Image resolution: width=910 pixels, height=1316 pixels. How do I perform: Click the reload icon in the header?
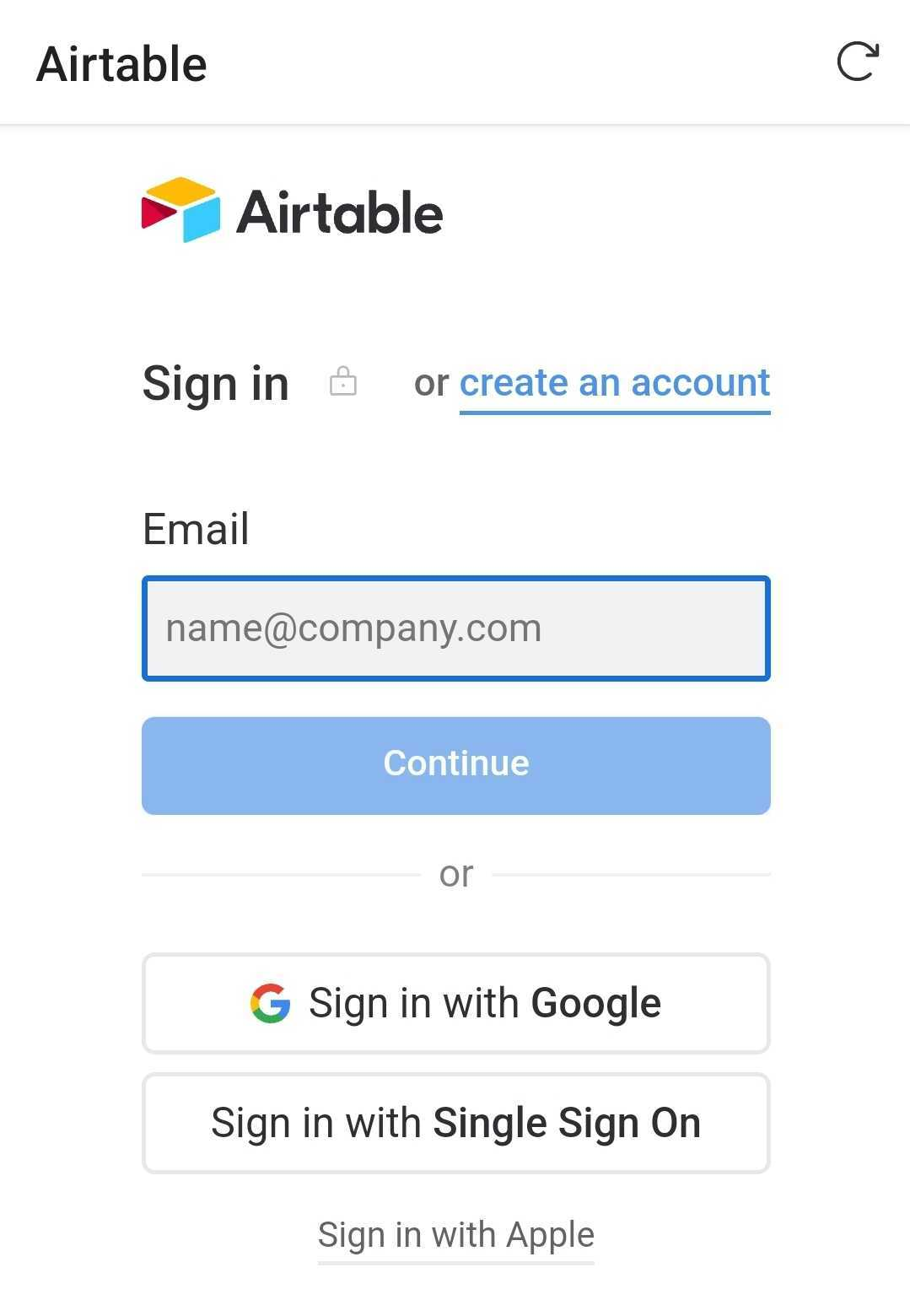[x=857, y=62]
